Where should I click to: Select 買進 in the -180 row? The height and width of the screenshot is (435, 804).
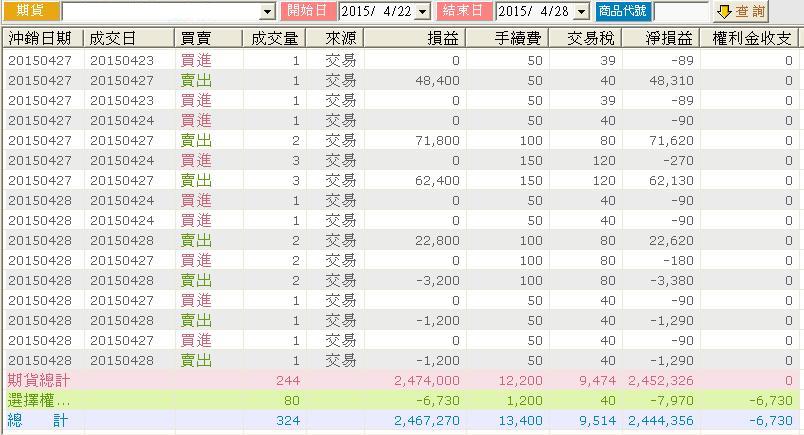point(196,261)
